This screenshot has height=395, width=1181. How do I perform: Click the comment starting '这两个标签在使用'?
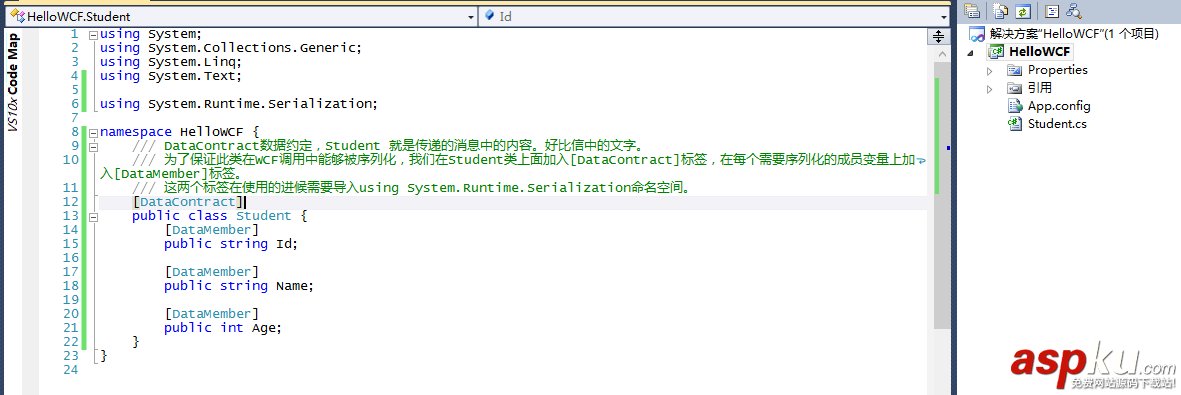tap(411, 188)
